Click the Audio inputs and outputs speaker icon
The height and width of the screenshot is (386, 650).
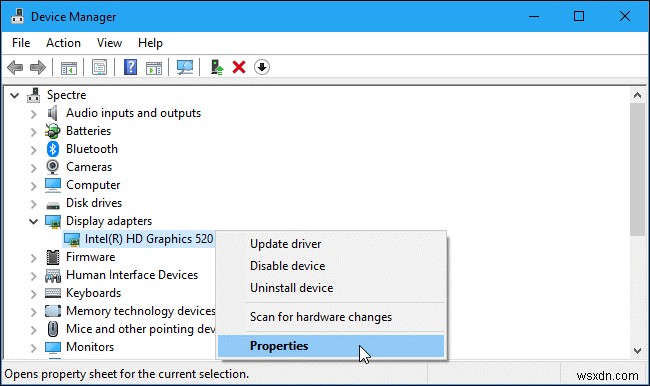(52, 113)
